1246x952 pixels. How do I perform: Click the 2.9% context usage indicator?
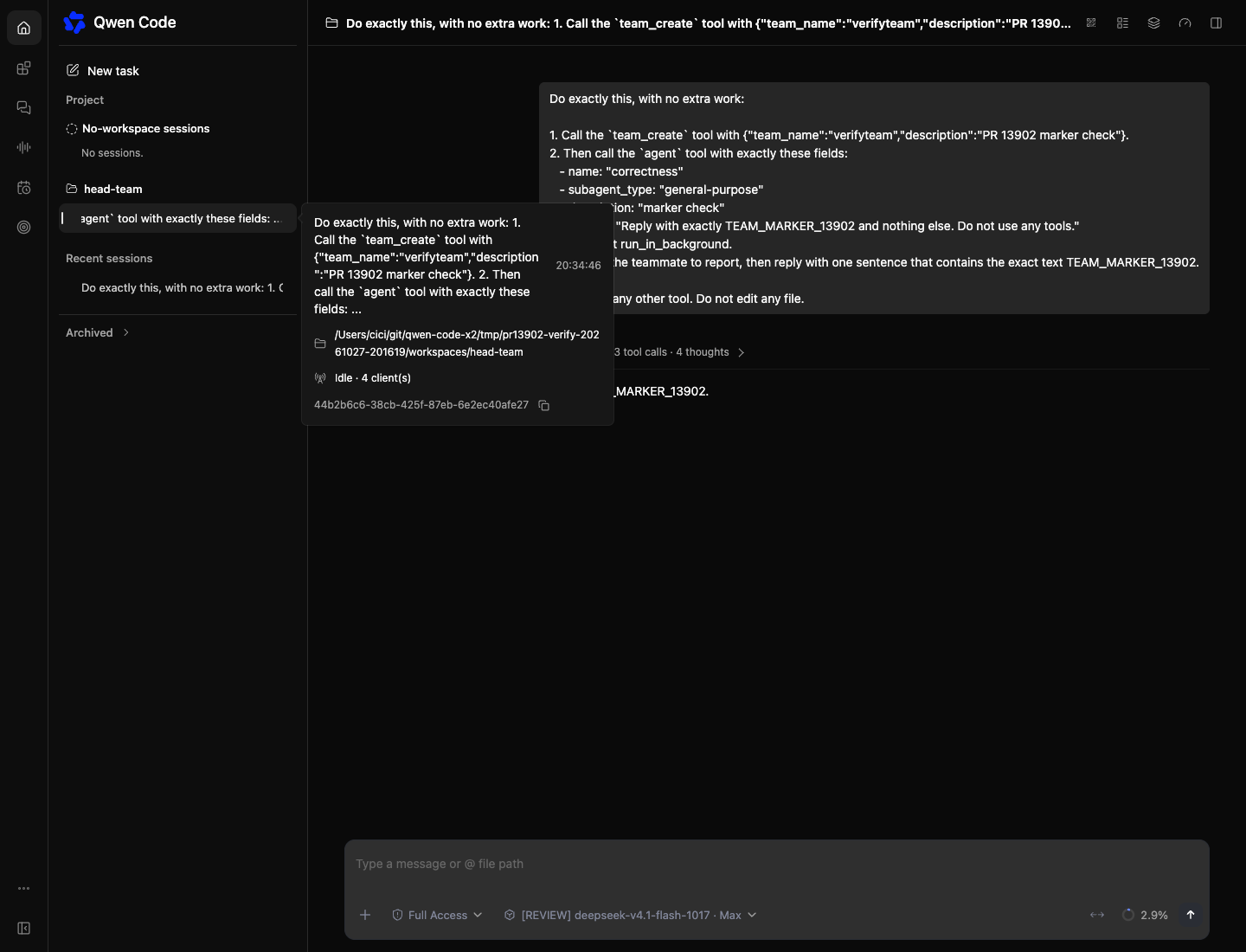(x=1145, y=915)
